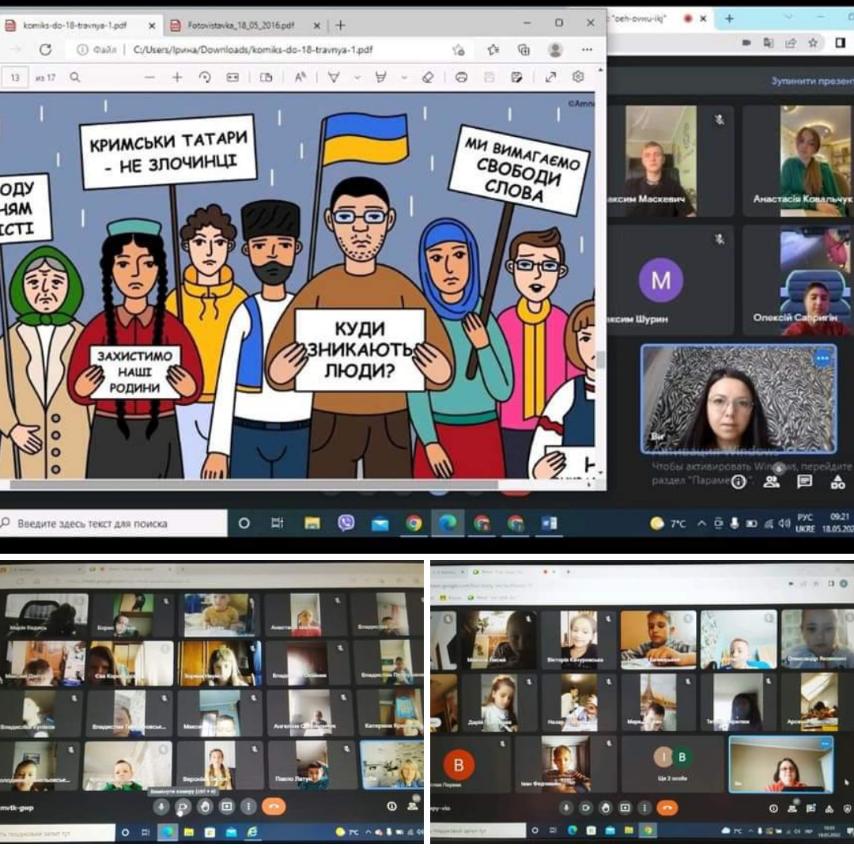Zoom out the PDF with minus icon

(149, 77)
